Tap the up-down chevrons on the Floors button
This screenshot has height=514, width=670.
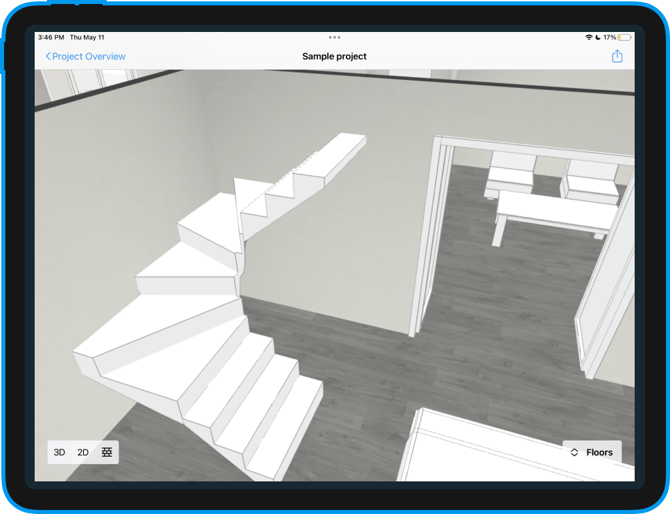575,452
